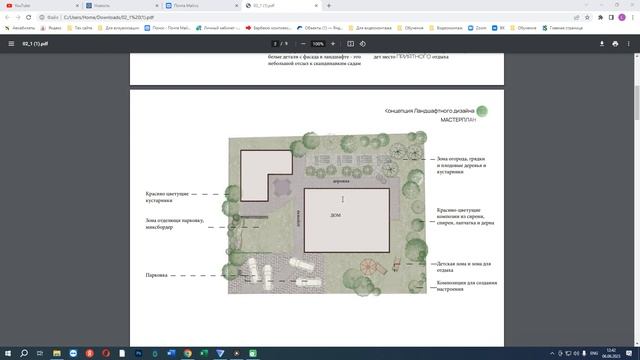The height and width of the screenshot is (360, 640).
Task: Zoom in the PDF document
Action: [333, 44]
